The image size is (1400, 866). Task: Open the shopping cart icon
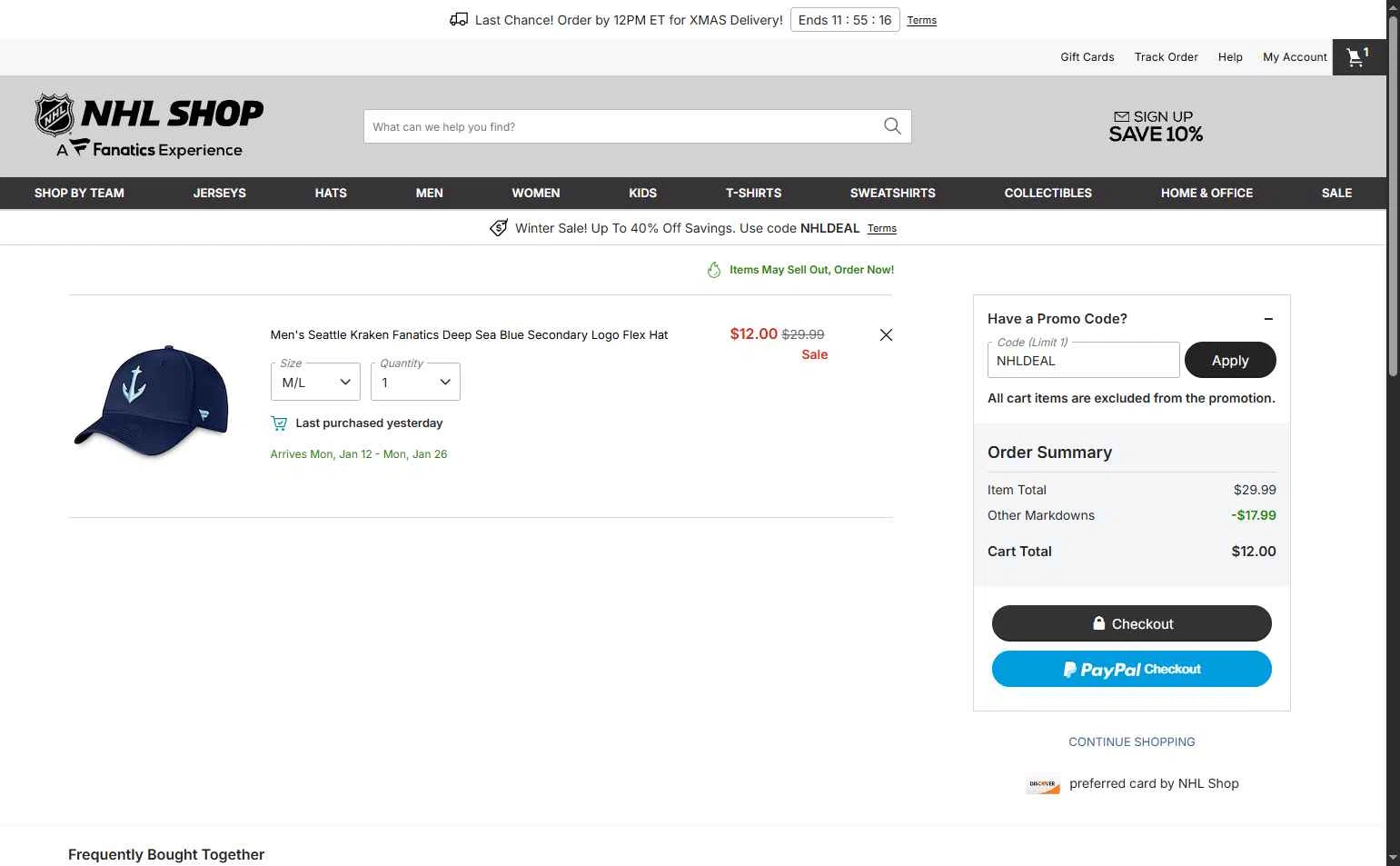coord(1358,57)
